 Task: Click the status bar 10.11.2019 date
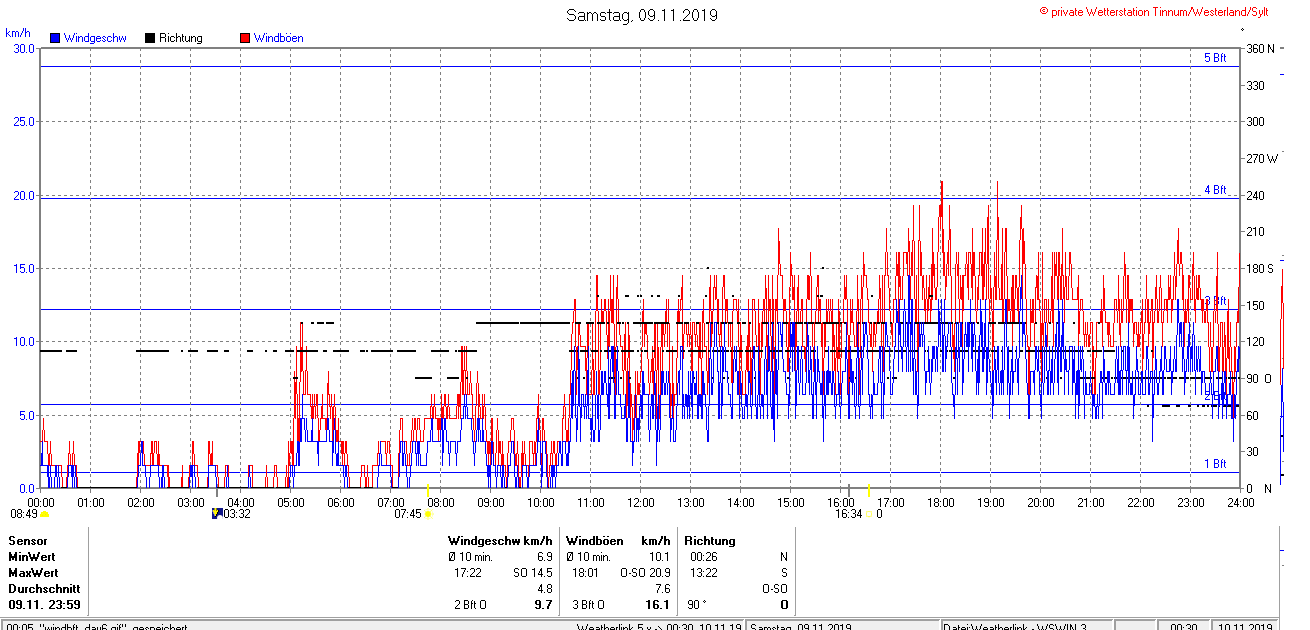click(1245, 626)
